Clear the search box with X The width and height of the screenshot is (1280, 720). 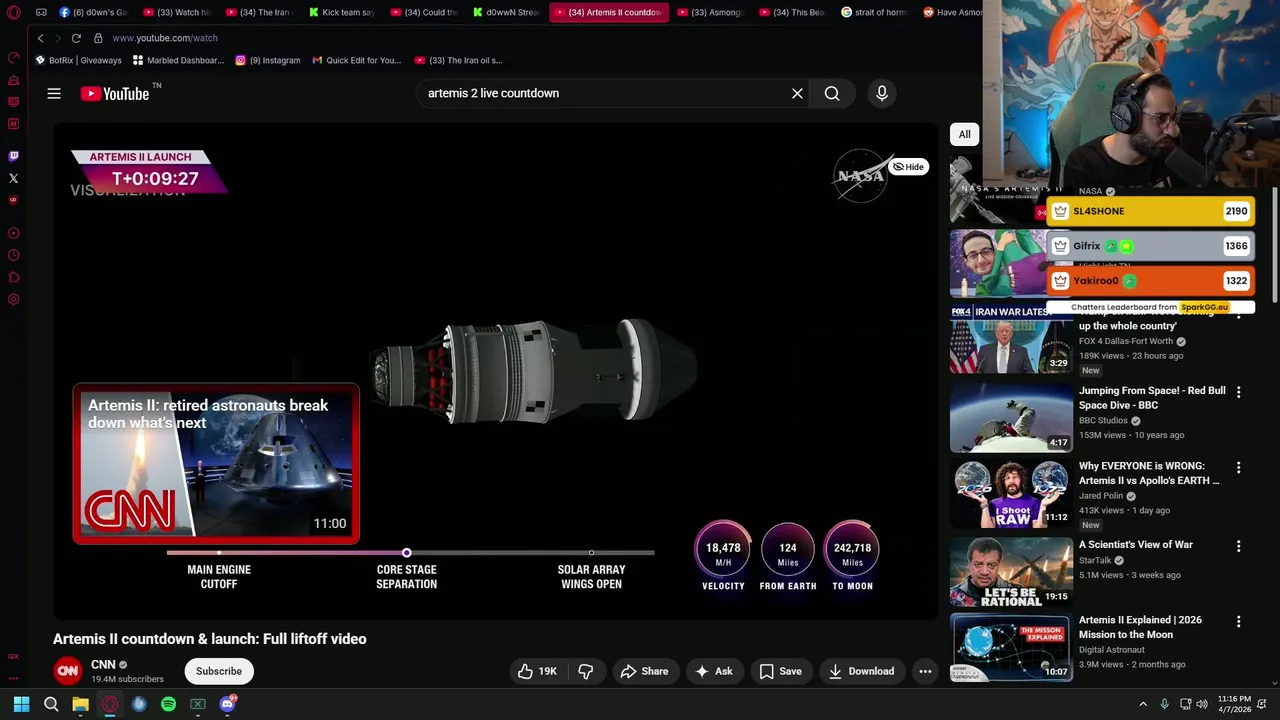797,93
